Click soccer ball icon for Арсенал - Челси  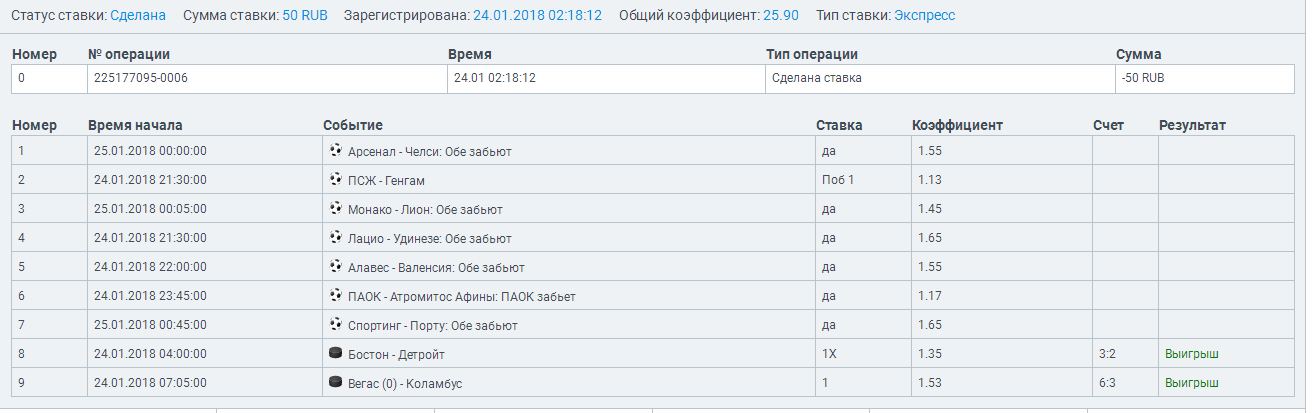335,150
